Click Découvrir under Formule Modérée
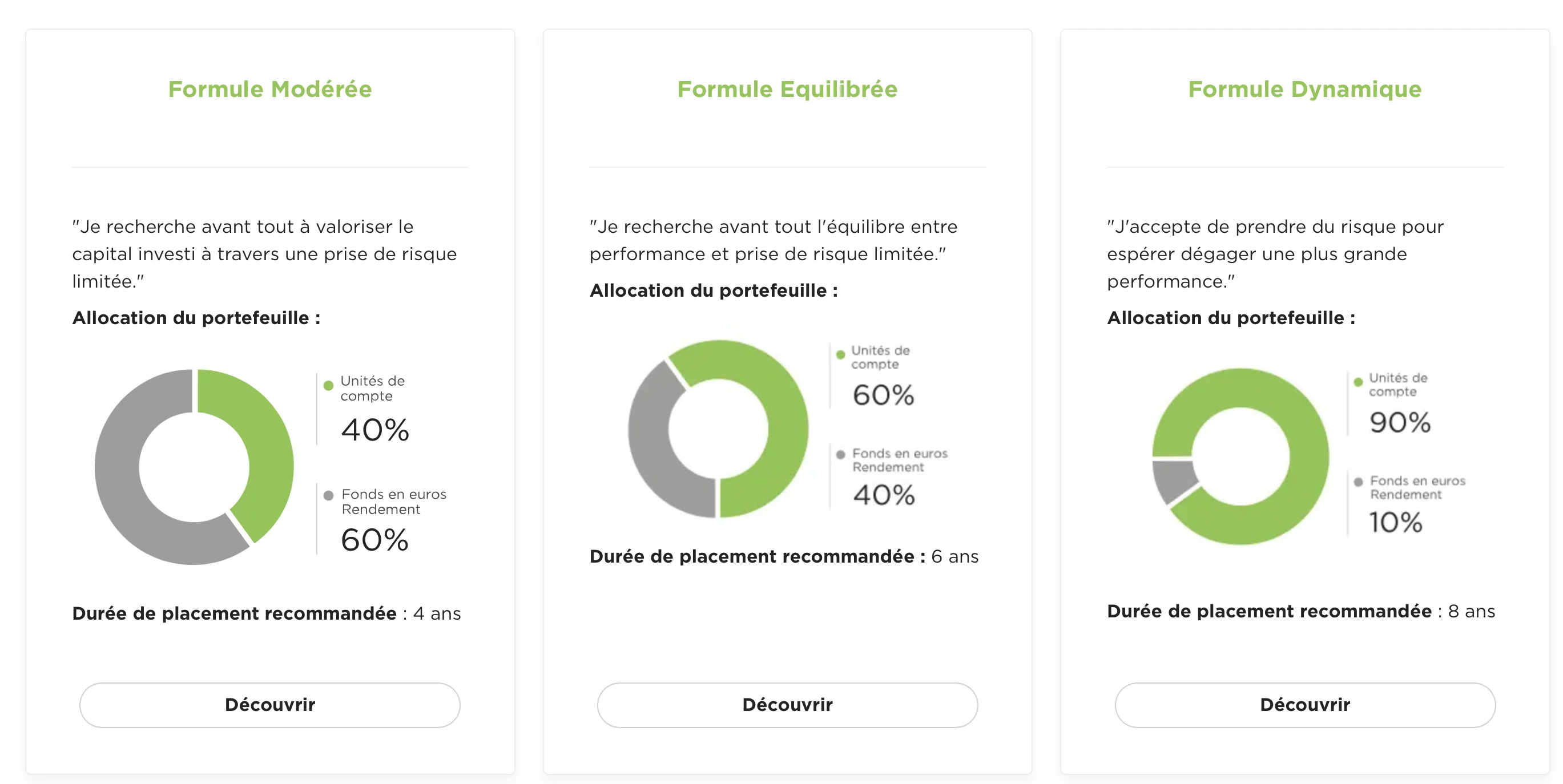The image size is (1563, 784). pyautogui.click(x=269, y=705)
